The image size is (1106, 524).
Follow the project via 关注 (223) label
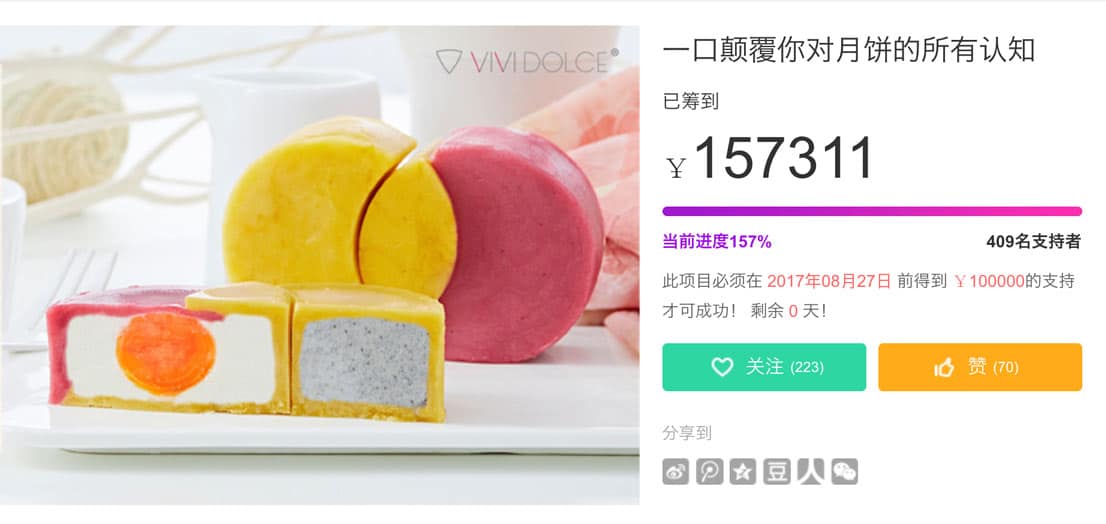coord(784,367)
